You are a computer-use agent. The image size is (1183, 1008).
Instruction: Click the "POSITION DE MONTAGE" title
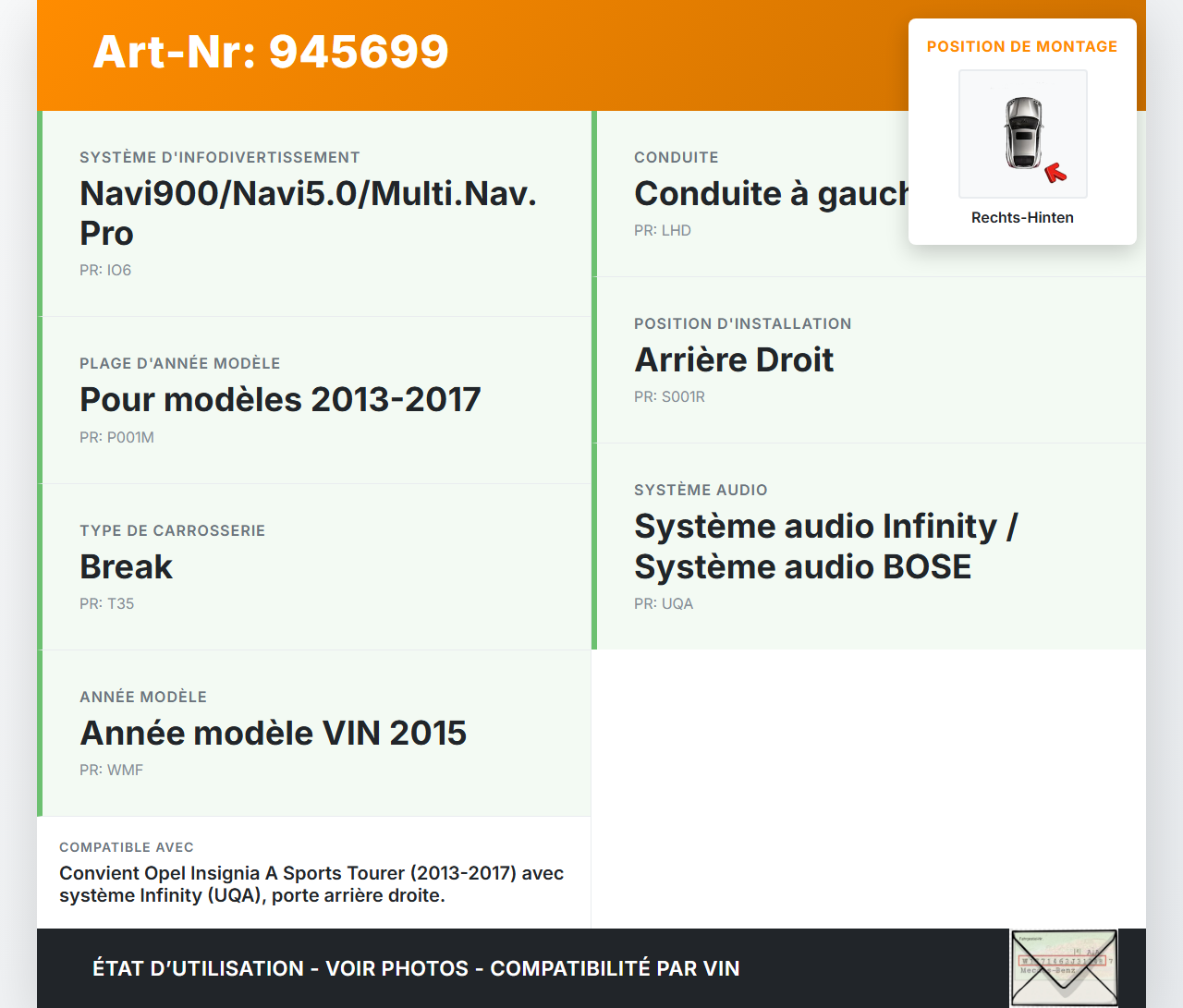point(1022,46)
